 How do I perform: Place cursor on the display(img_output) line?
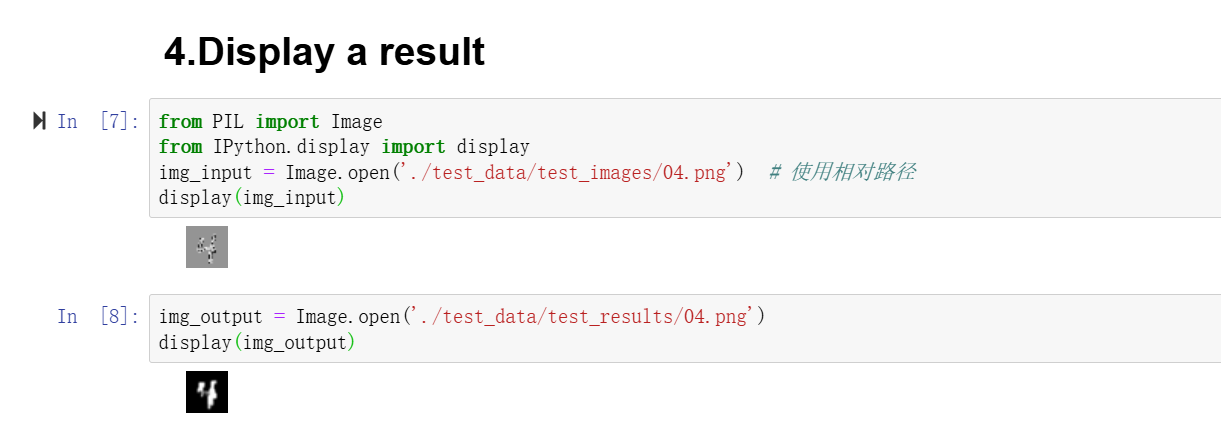[x=256, y=343]
